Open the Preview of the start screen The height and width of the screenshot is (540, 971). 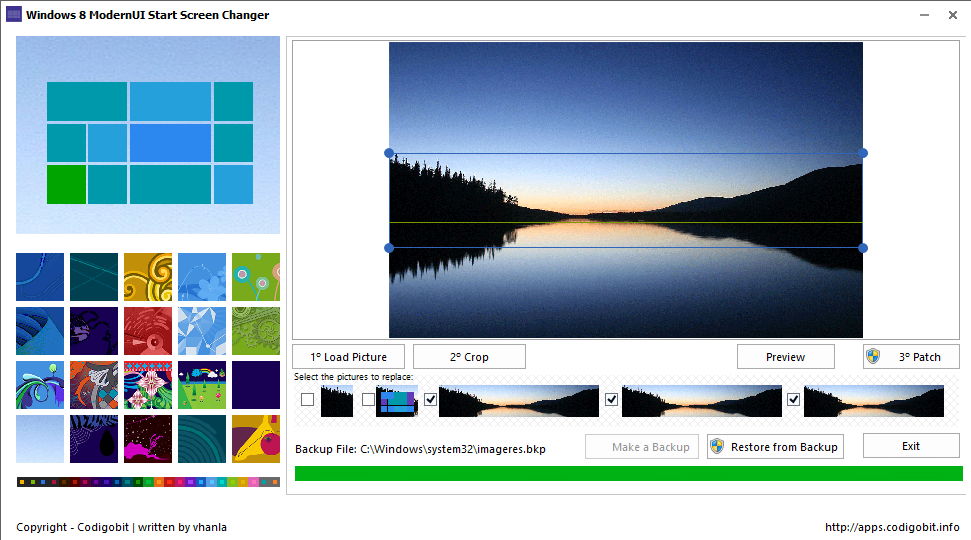click(x=786, y=357)
